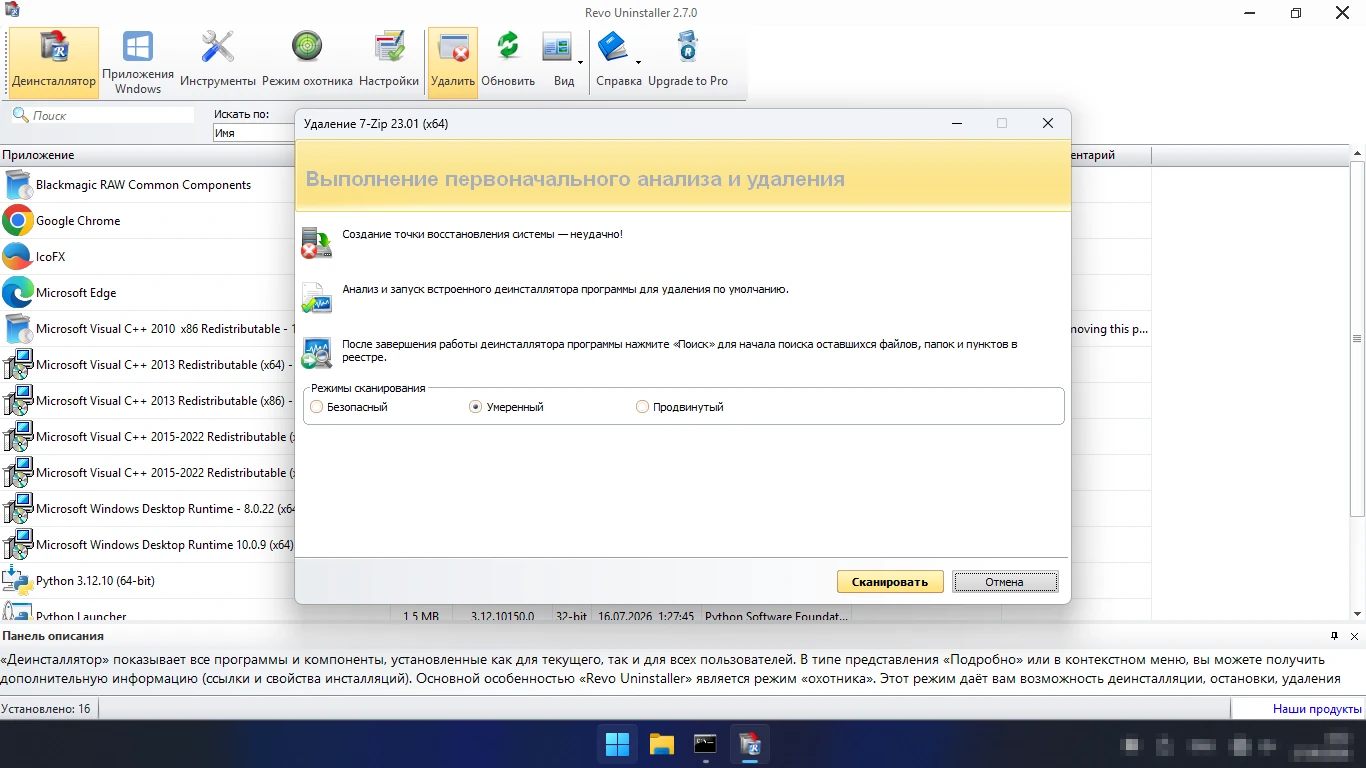Viewport: 1366px width, 768px height.
Task: Select Visual C++ 2013 Redistributable (x64) row
Action: coord(148,365)
